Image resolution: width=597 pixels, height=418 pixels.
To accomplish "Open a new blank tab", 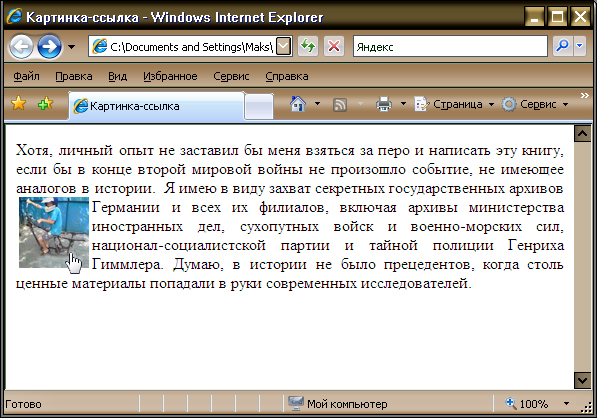I will tap(259, 106).
